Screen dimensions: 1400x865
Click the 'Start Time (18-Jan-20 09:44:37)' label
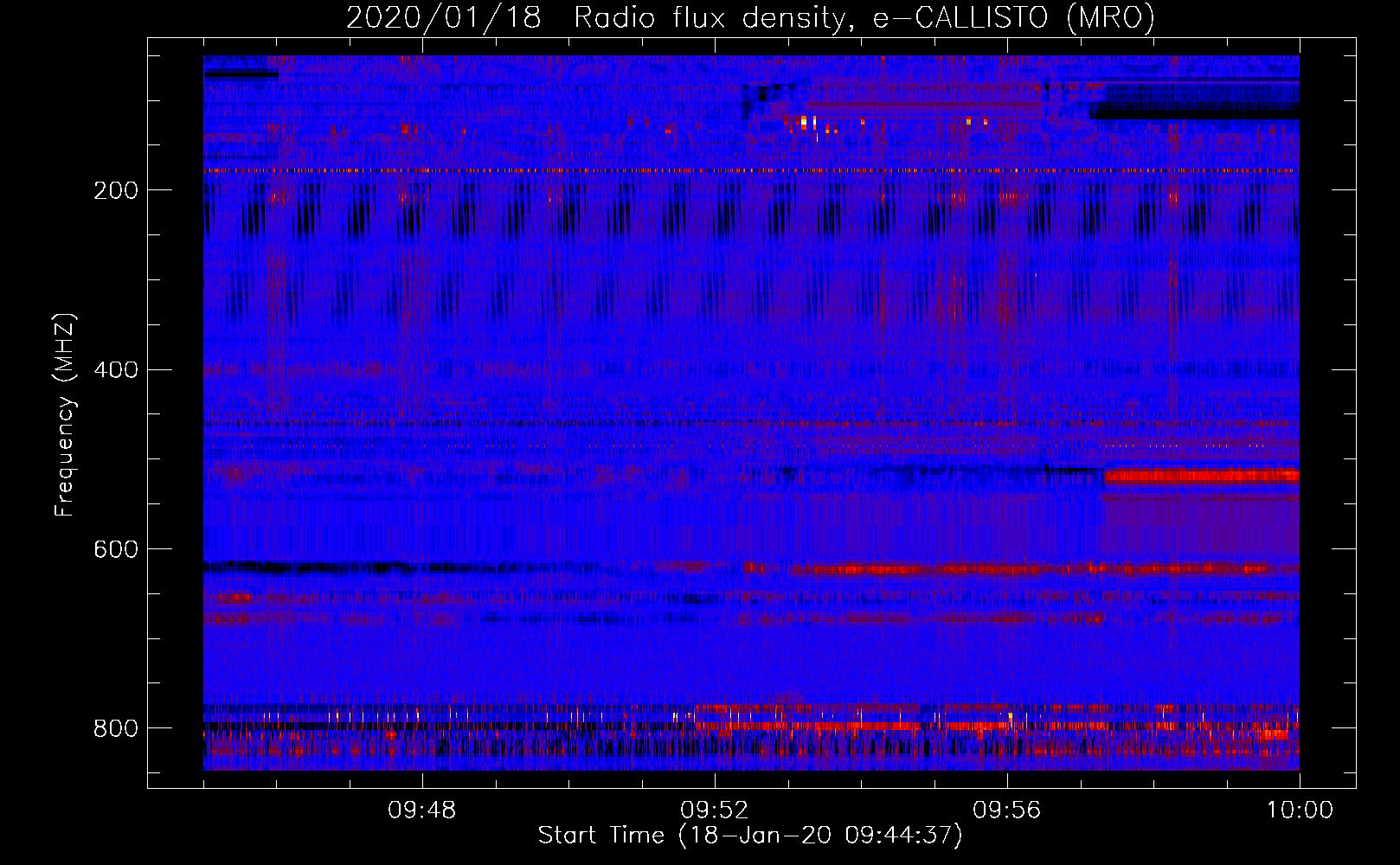point(750,836)
